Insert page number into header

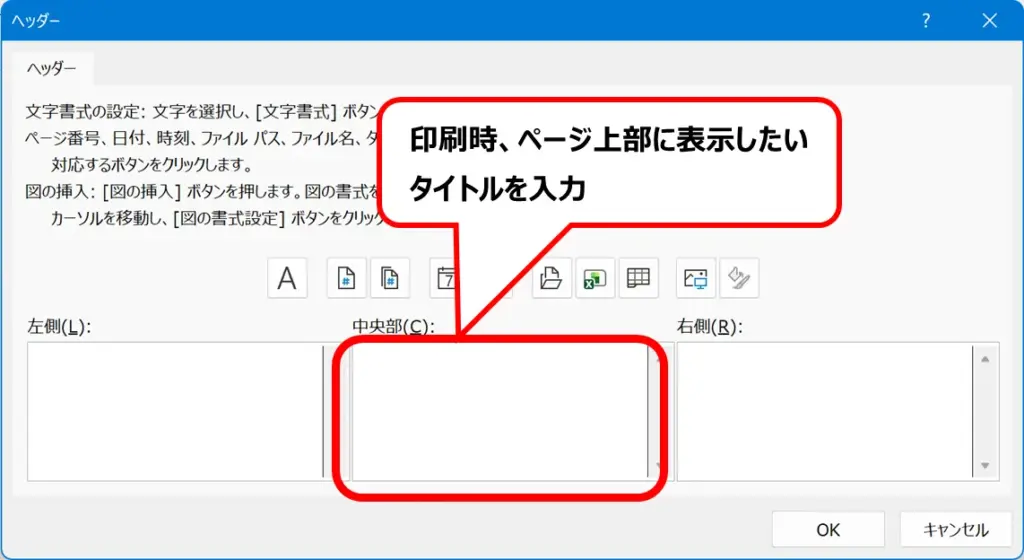[x=346, y=279]
